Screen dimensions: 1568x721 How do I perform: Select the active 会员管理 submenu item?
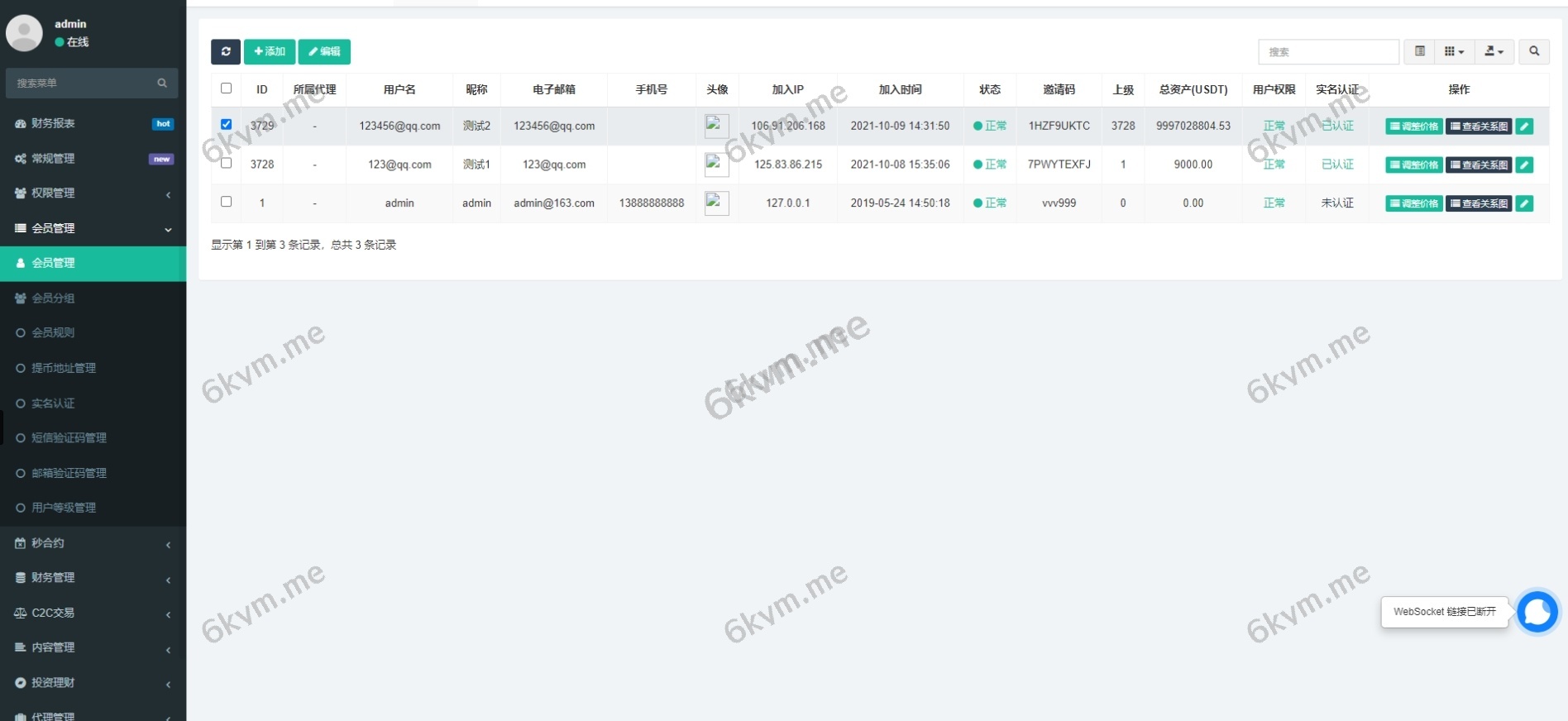93,264
